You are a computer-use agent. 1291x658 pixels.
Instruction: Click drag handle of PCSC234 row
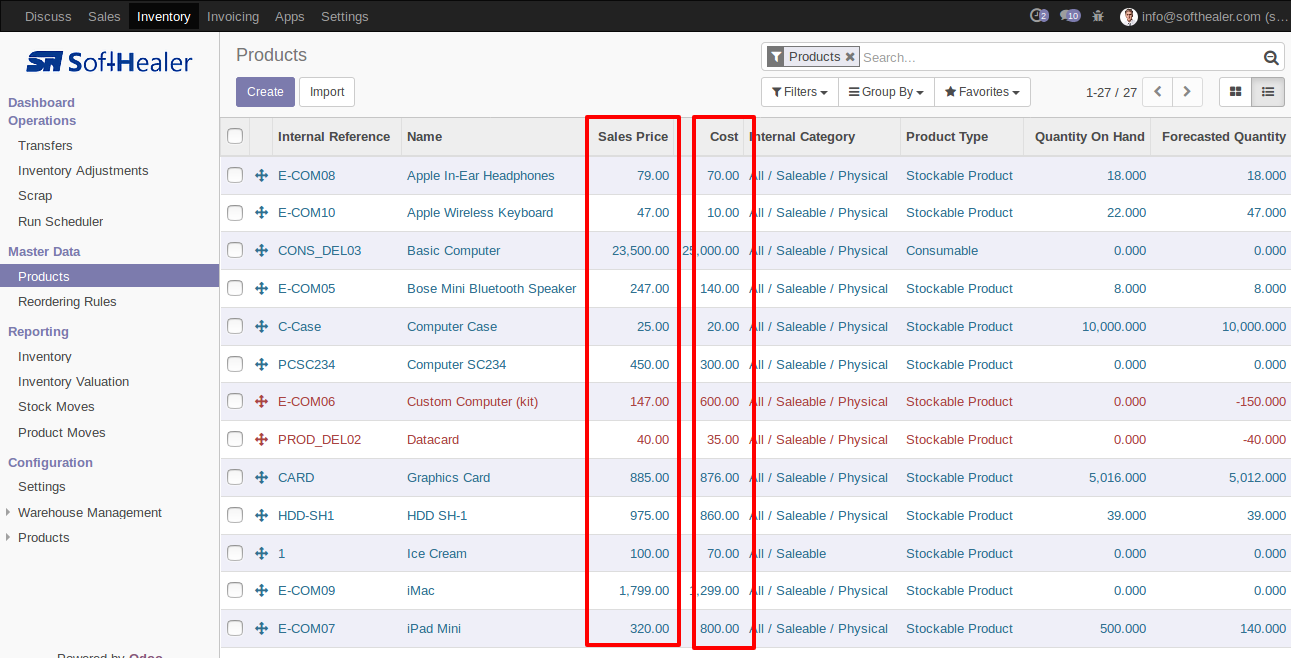pyautogui.click(x=261, y=365)
